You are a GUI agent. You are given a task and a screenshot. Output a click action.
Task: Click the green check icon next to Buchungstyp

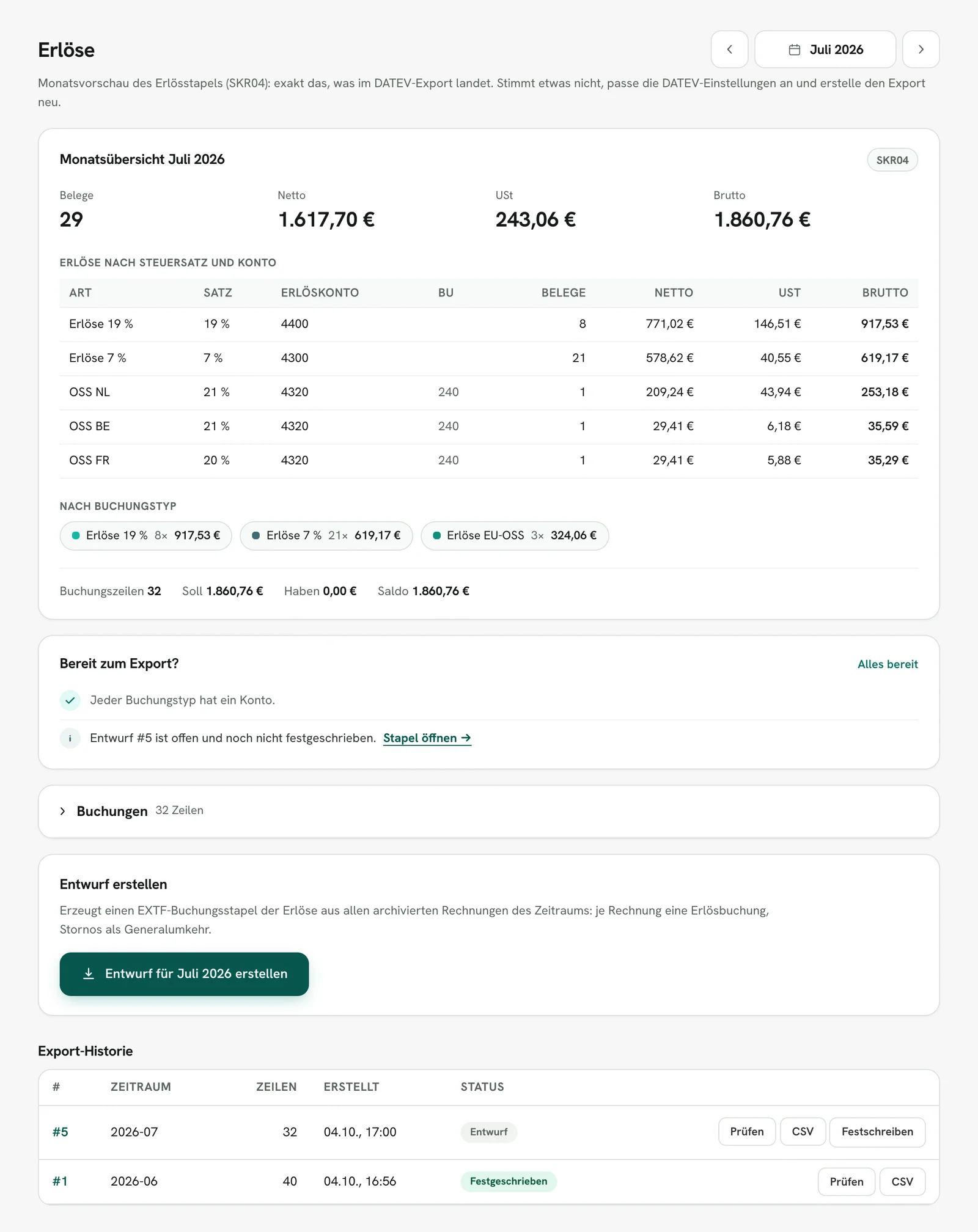point(70,700)
